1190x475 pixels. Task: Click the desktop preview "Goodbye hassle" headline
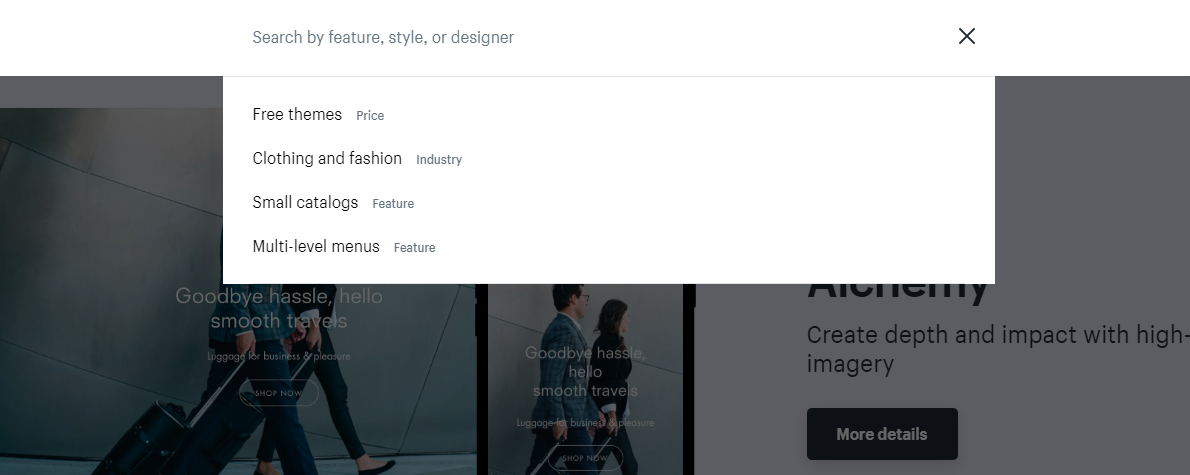(x=279, y=308)
